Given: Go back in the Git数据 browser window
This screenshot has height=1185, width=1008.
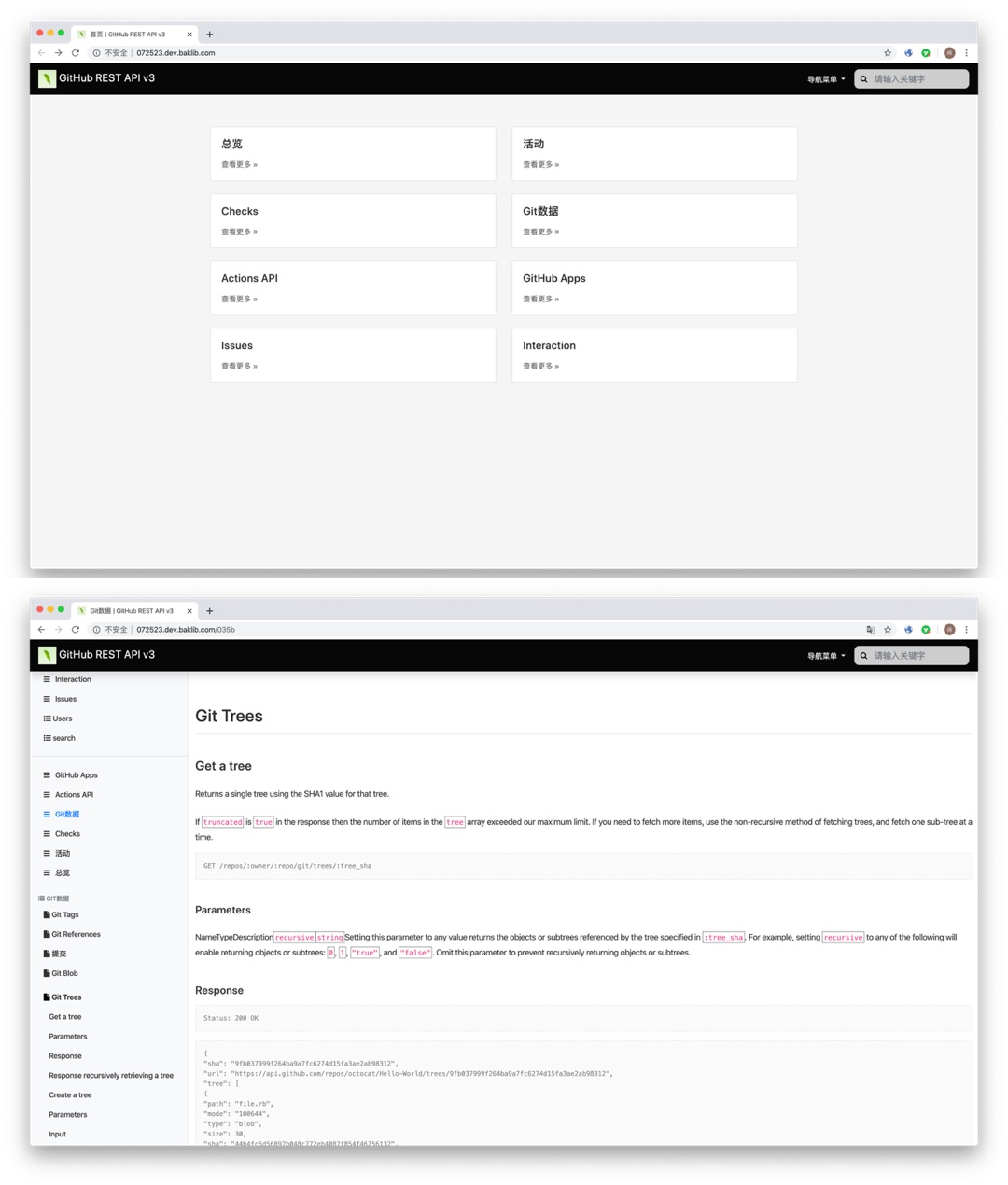Looking at the screenshot, I should point(41,630).
